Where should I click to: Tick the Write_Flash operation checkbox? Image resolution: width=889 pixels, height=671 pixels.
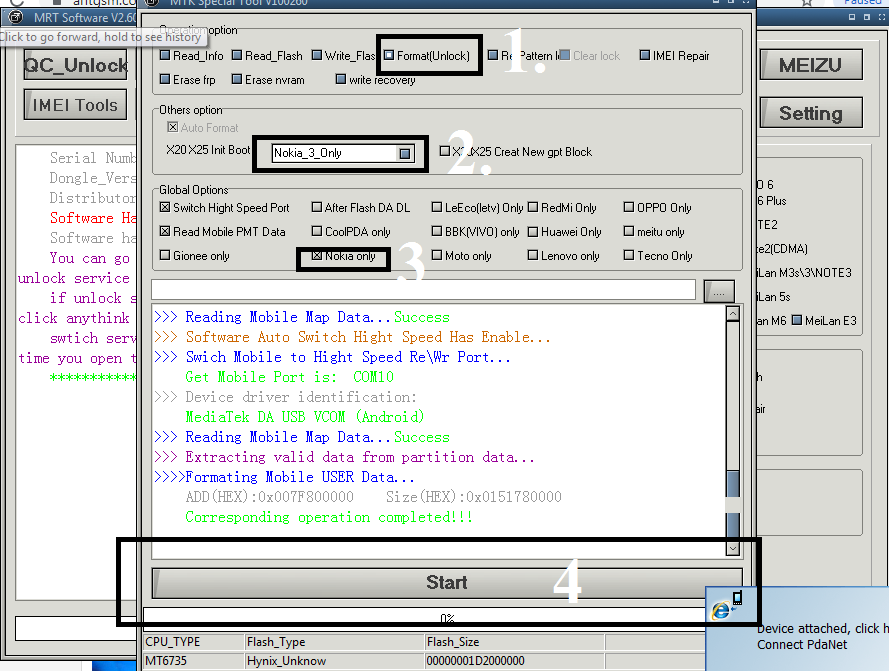click(x=317, y=56)
